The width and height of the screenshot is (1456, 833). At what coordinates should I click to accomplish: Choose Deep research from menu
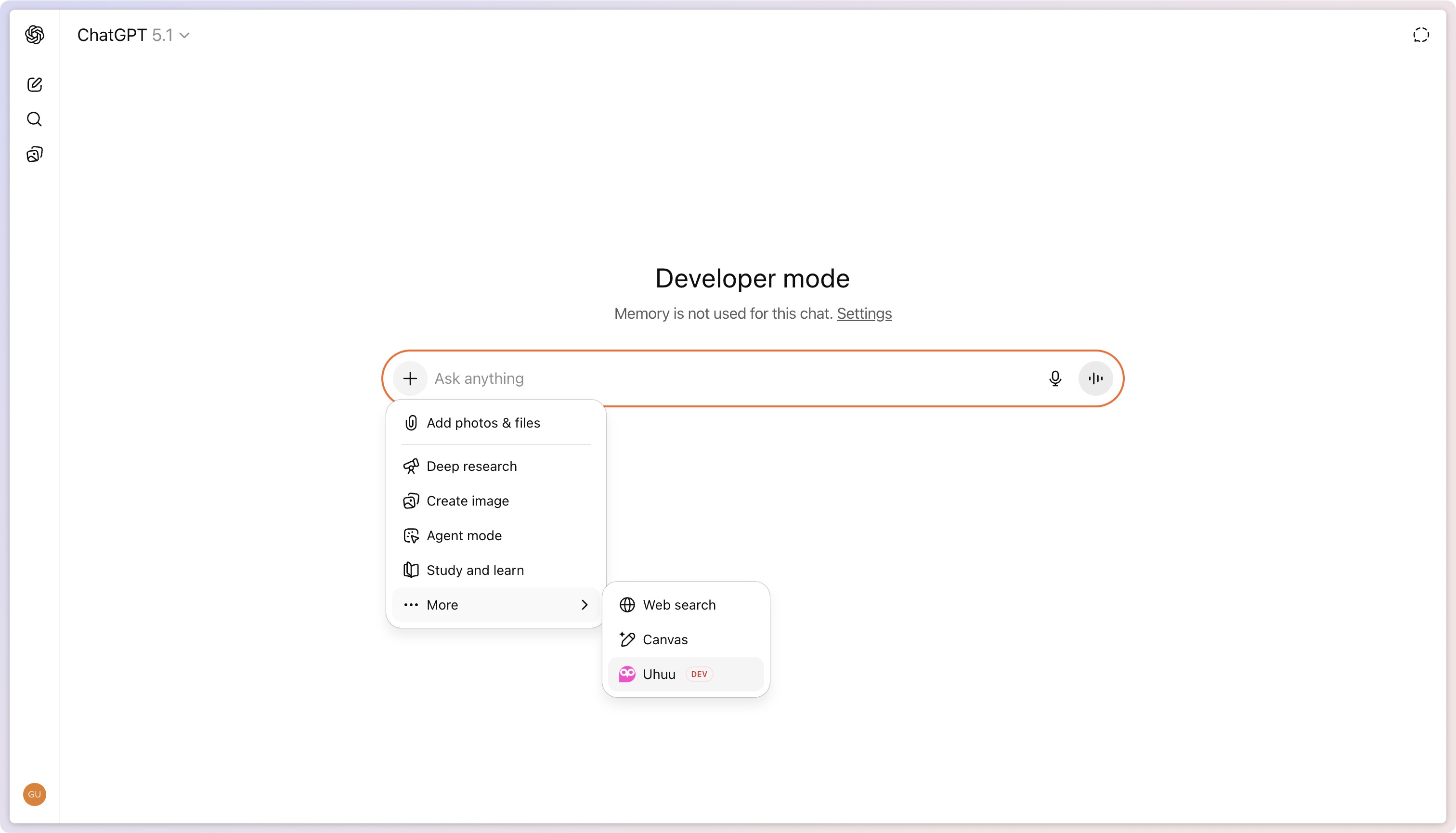pos(471,466)
